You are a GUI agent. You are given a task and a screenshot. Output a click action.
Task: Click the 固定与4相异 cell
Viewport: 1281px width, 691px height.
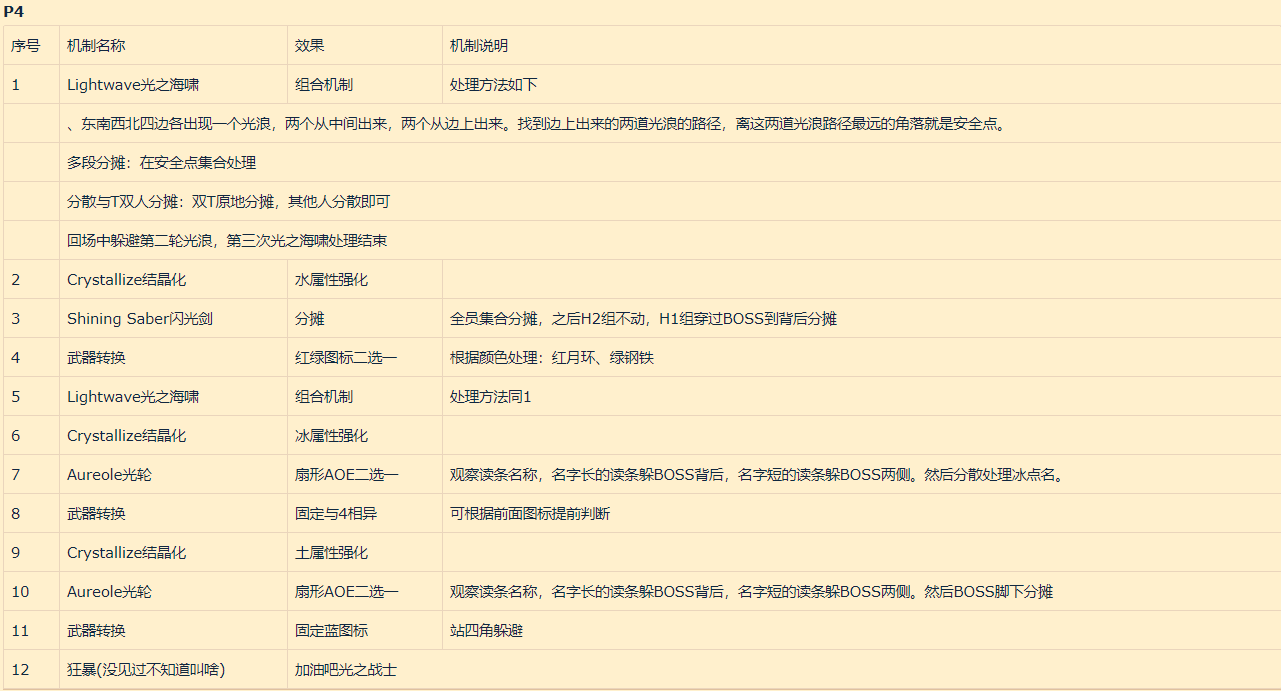[x=335, y=514]
